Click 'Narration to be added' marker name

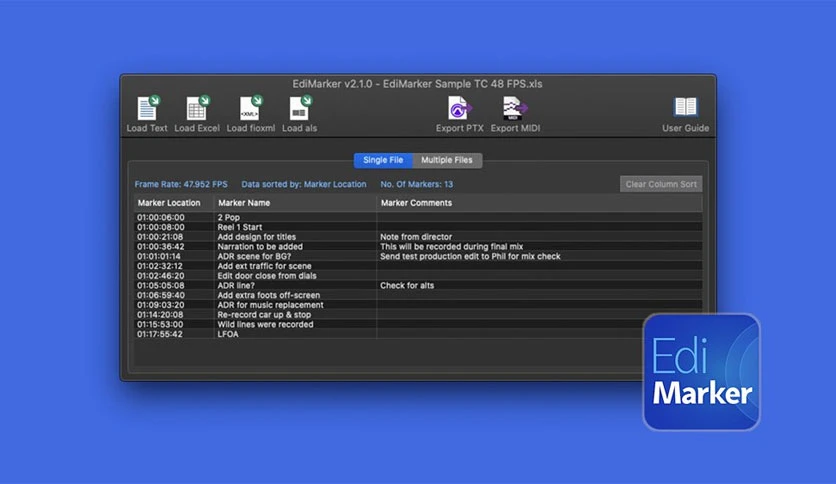coord(260,247)
